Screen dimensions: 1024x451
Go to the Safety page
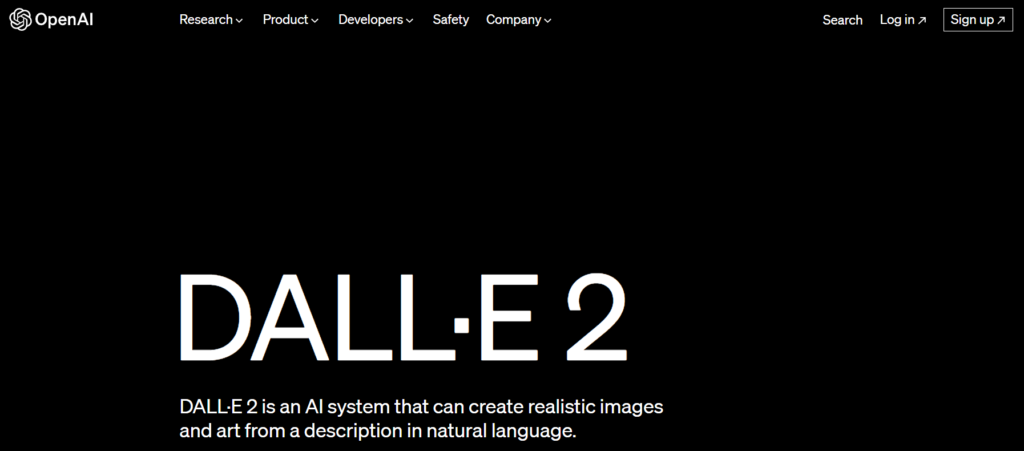pos(450,20)
